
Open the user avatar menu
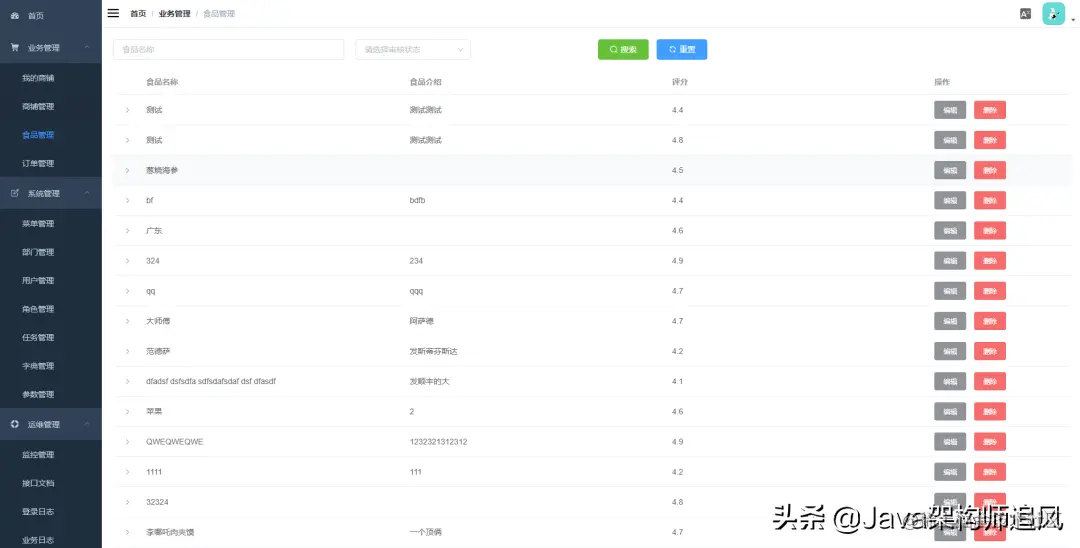(1054, 14)
